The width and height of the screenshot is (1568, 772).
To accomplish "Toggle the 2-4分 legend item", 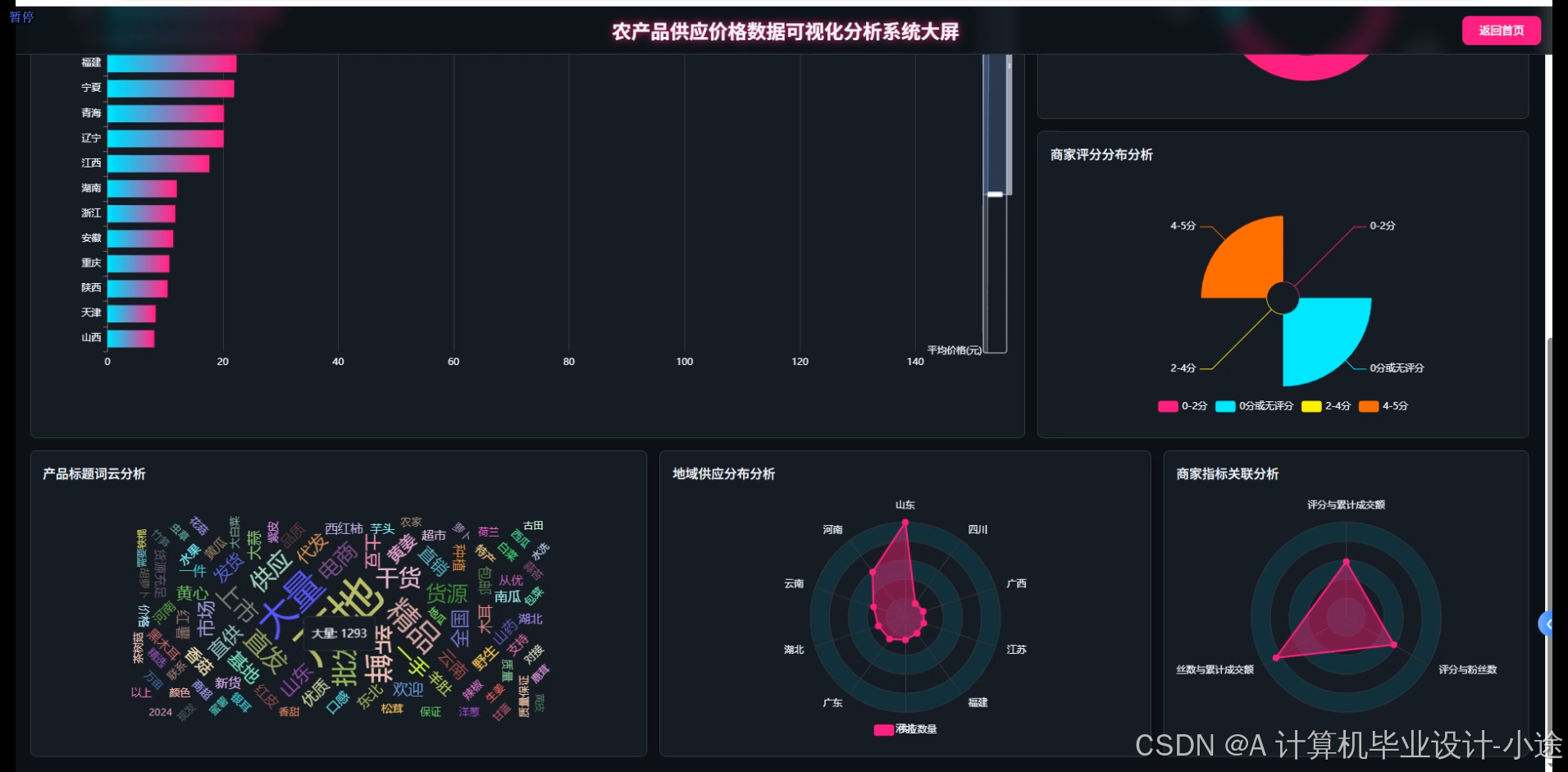I will tap(1326, 406).
